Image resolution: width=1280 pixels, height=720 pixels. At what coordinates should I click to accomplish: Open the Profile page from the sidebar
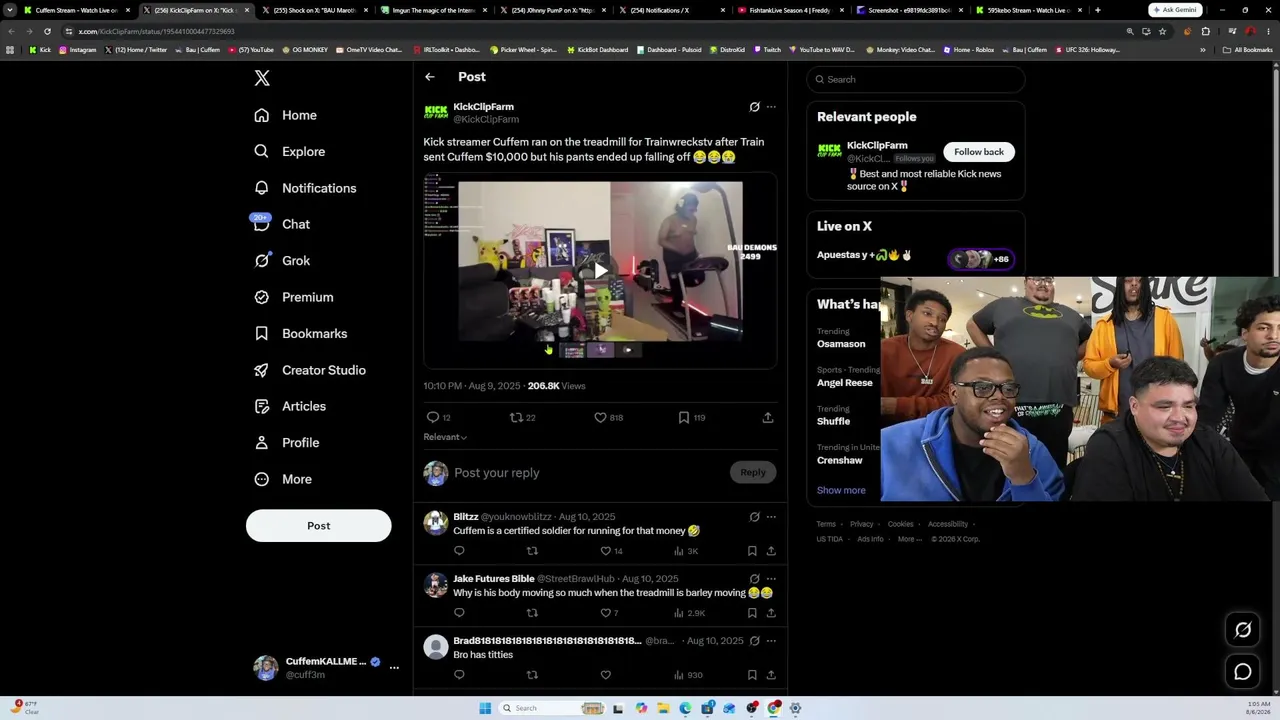[x=287, y=443]
